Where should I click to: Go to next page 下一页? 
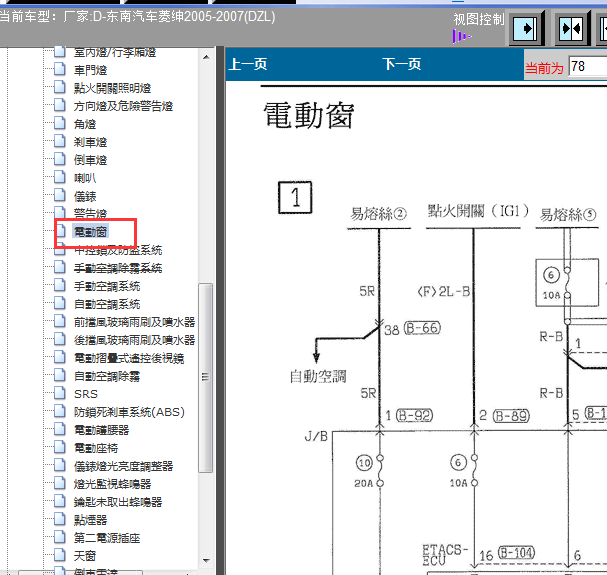tap(402, 64)
